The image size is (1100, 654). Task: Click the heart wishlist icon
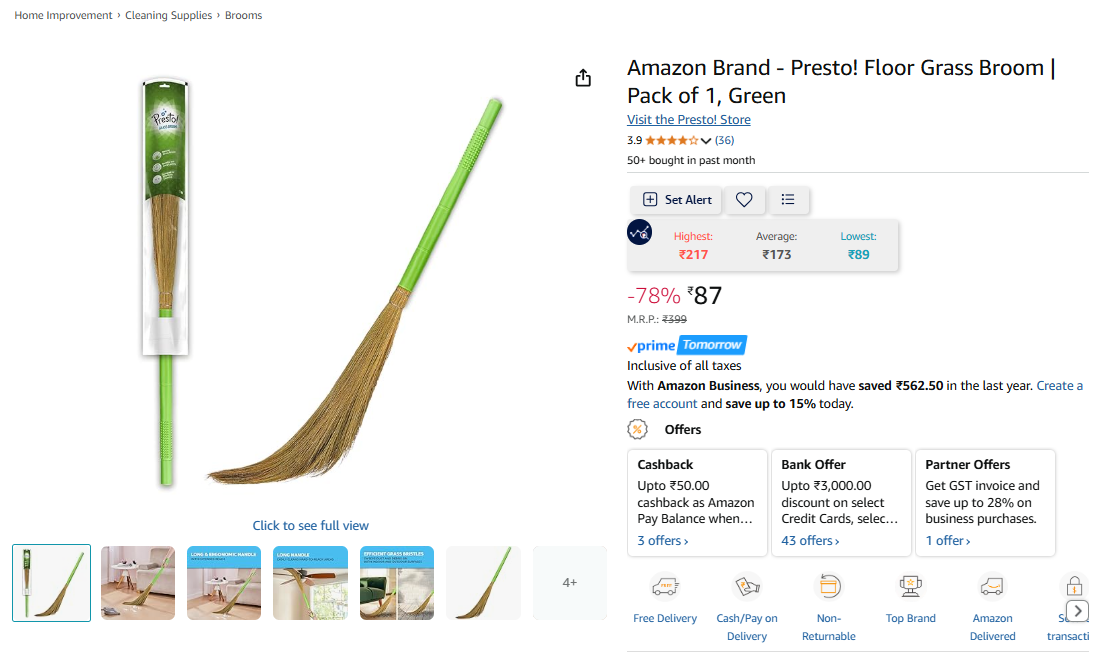744,200
